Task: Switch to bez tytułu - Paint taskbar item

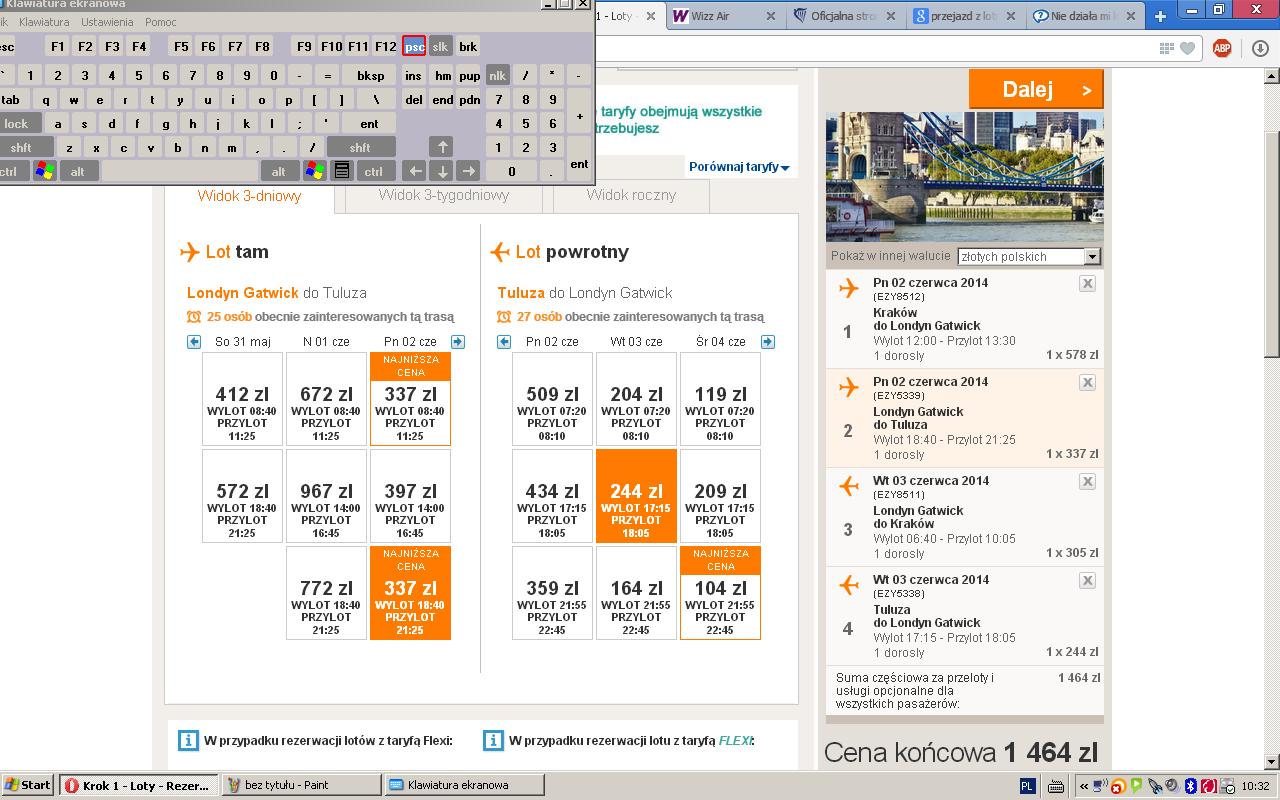Action: (301, 785)
